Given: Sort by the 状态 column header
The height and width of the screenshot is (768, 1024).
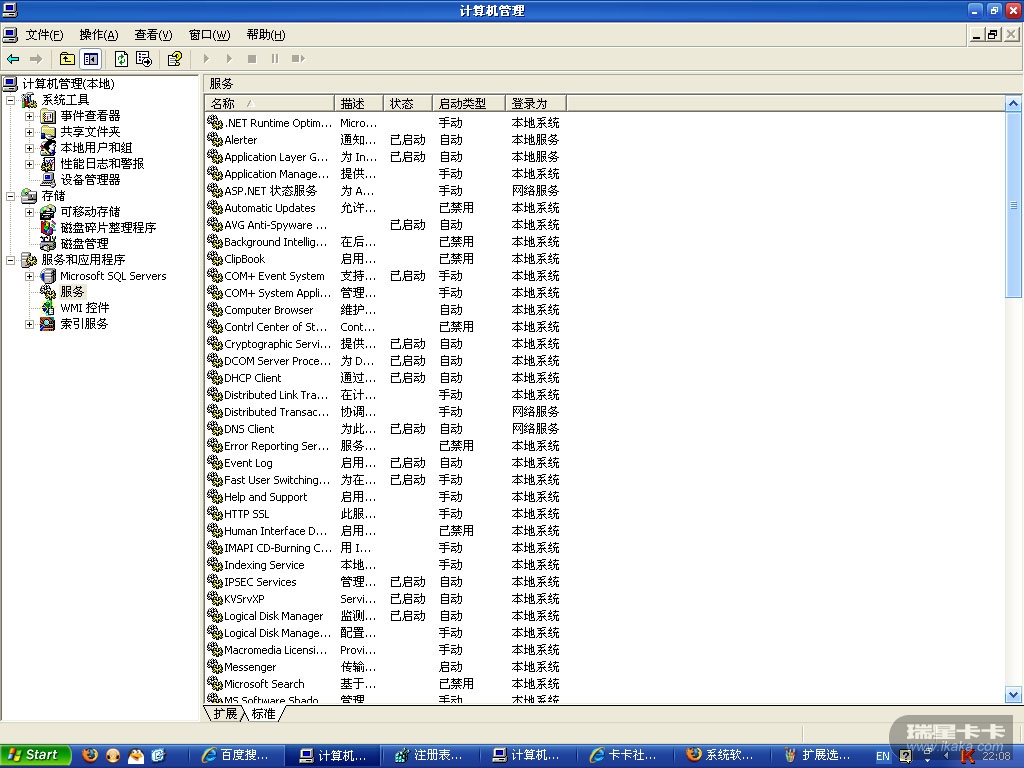Looking at the screenshot, I should click(408, 103).
